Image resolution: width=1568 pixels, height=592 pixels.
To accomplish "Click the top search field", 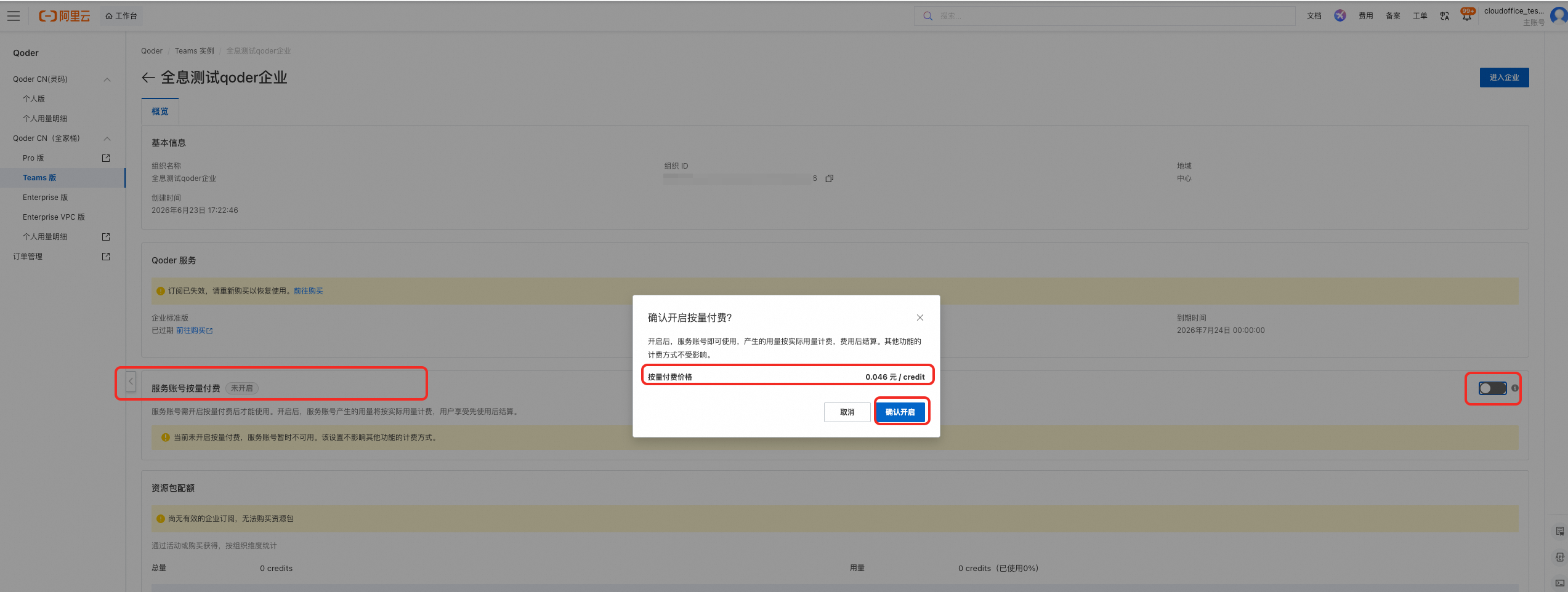I will point(1104,16).
